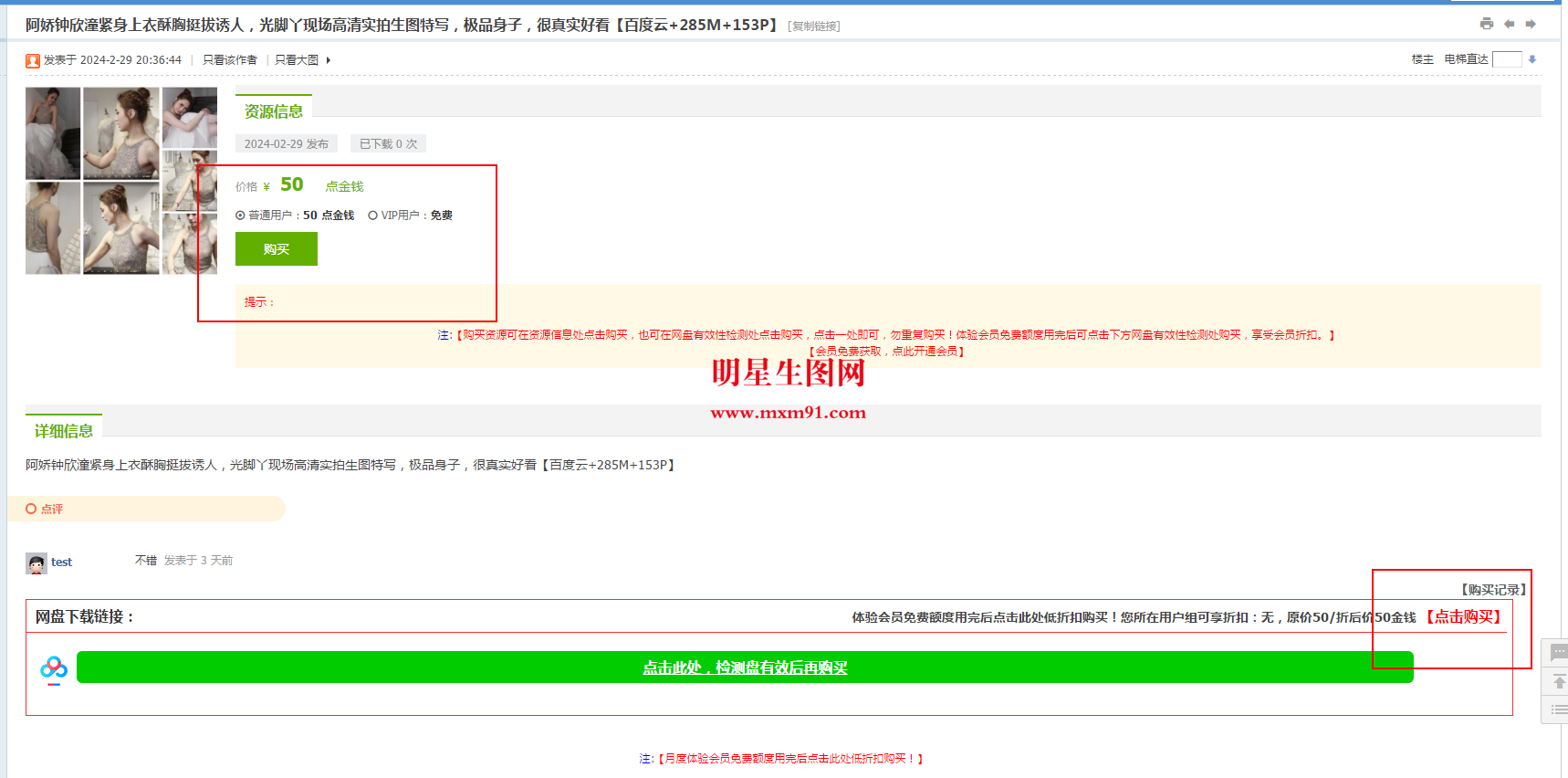The height and width of the screenshot is (778, 1568).
Task: Click 只看该作者 link
Action: pyautogui.click(x=230, y=60)
